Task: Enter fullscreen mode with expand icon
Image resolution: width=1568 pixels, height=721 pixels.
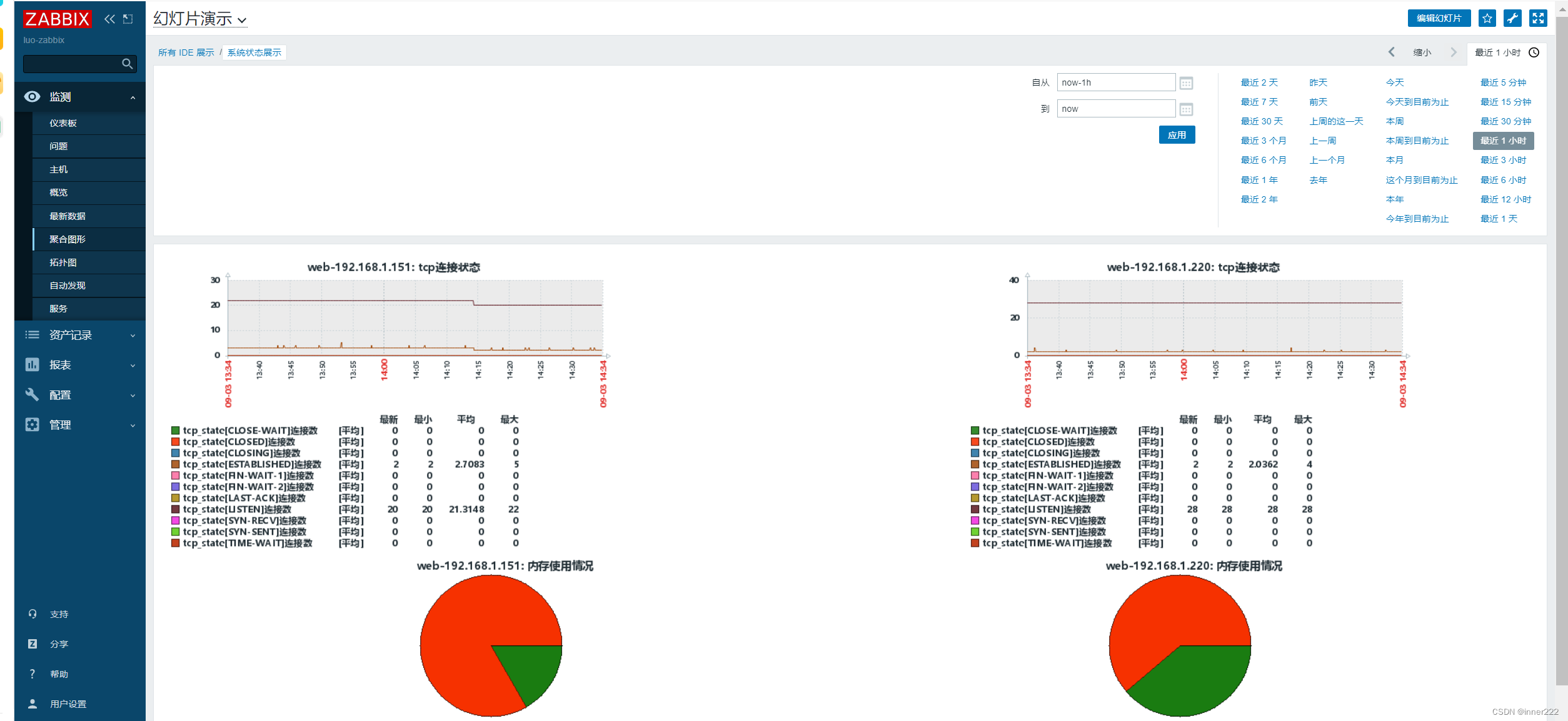Action: pos(1538,18)
